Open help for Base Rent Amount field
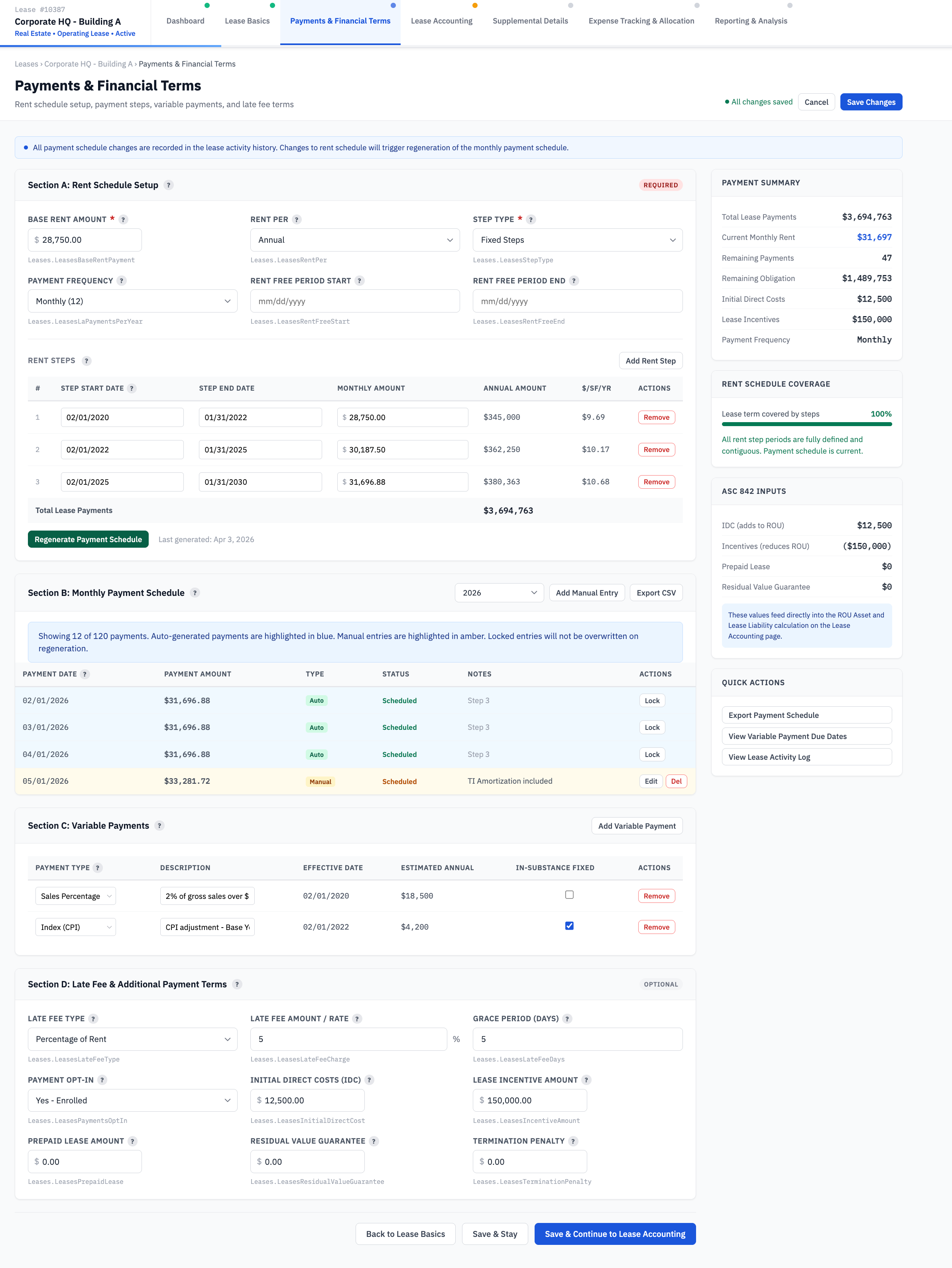The height and width of the screenshot is (1268, 952). coord(123,219)
